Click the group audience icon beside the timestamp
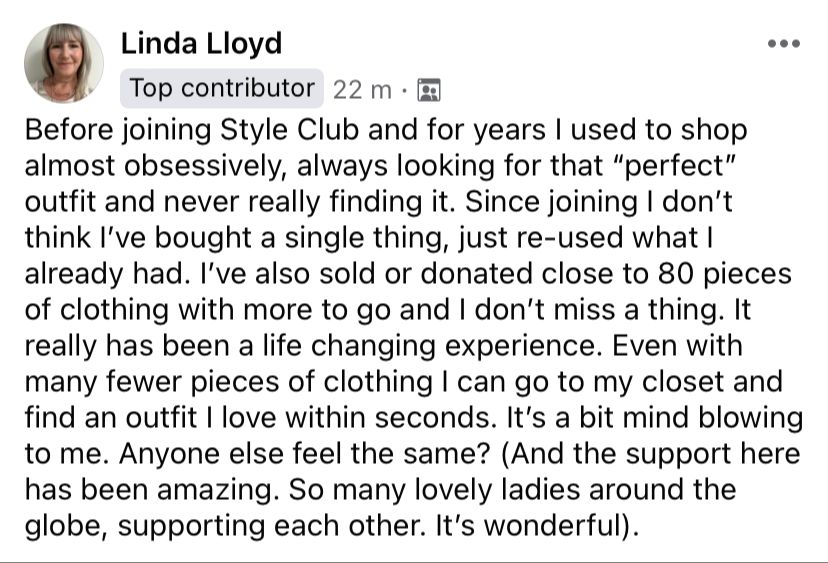 coord(429,90)
